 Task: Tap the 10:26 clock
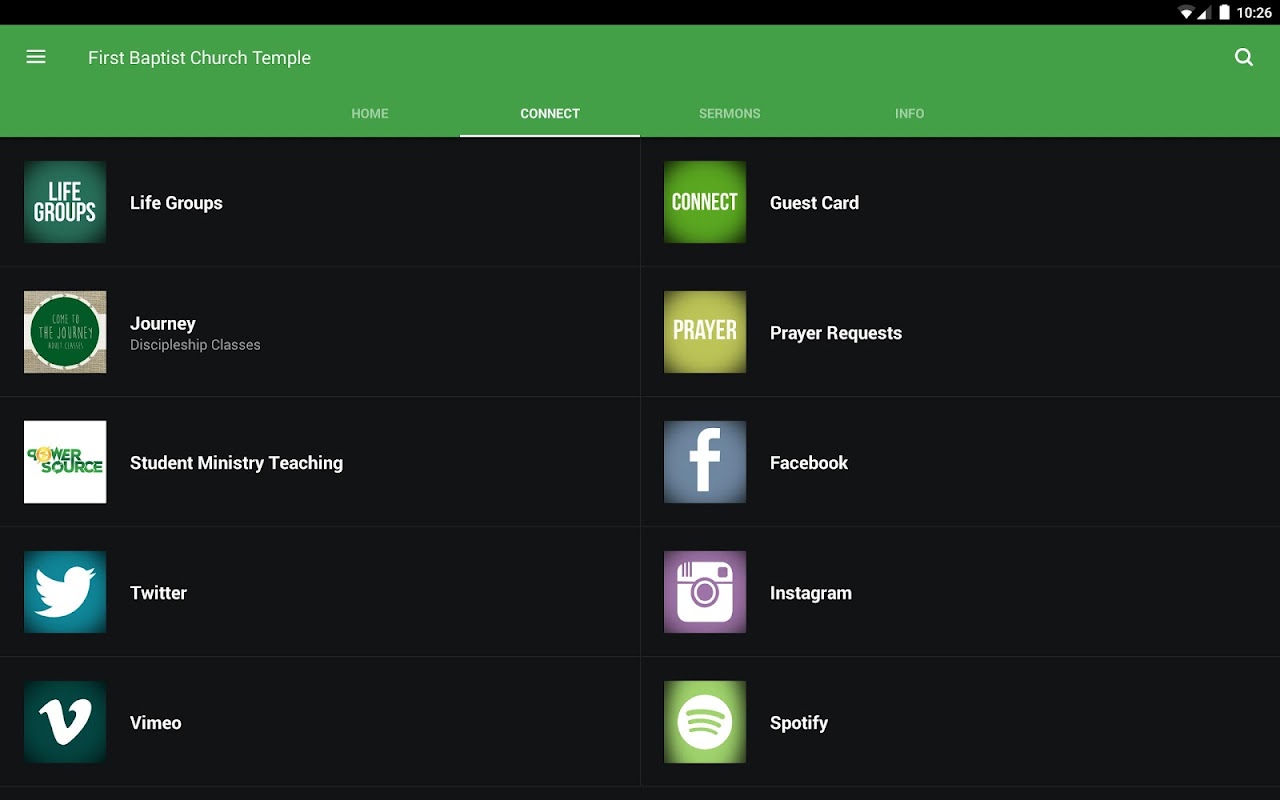tap(1254, 13)
